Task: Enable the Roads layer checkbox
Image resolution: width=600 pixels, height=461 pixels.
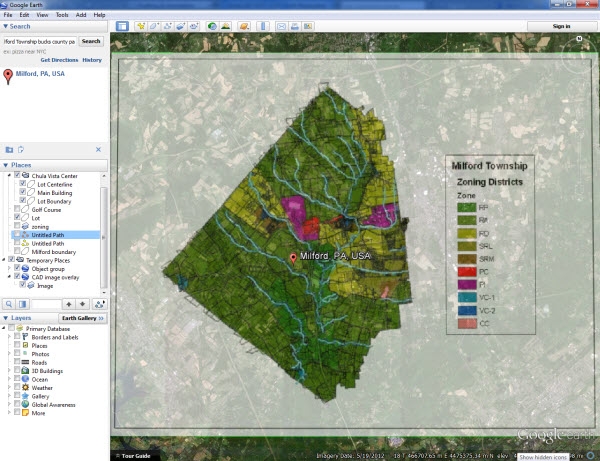Action: (x=17, y=362)
